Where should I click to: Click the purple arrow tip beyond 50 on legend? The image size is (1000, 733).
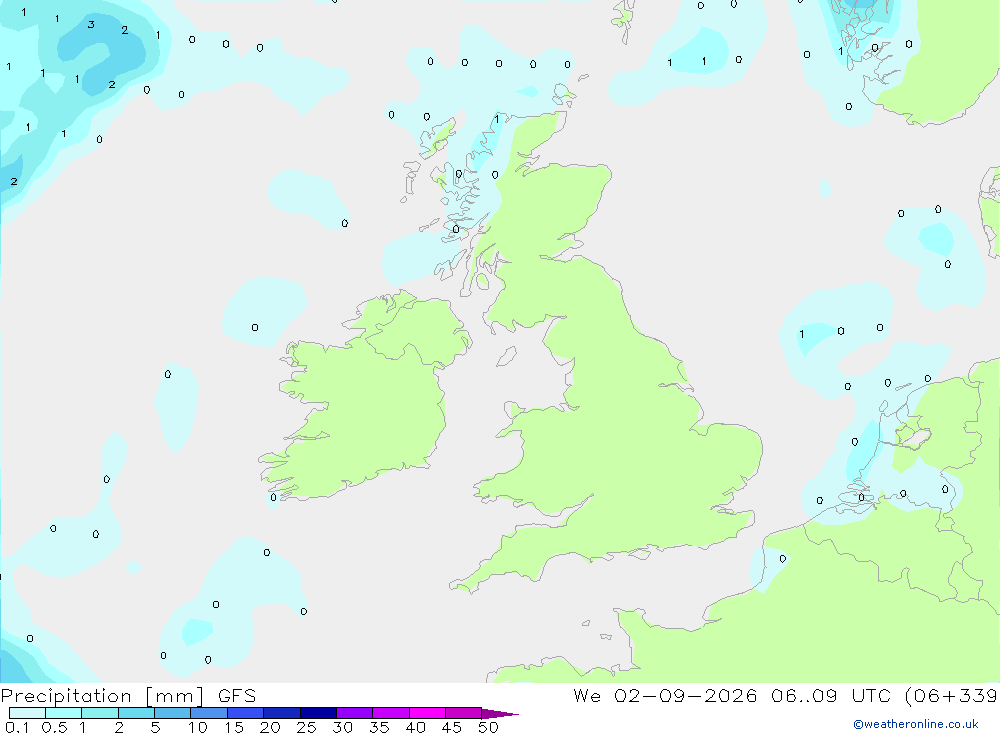(500, 714)
